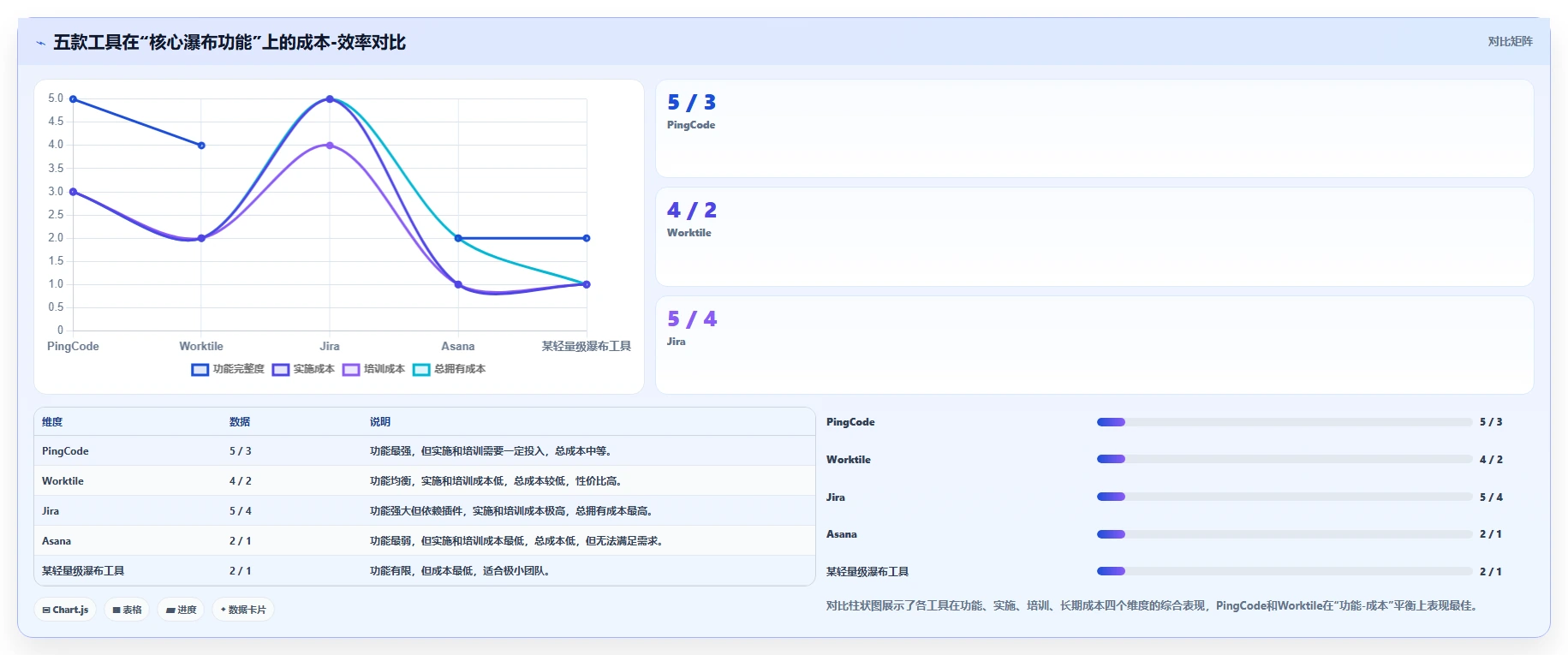Click the Jira peak data point at 5.0
This screenshot has height=655, width=1568.
pos(330,99)
